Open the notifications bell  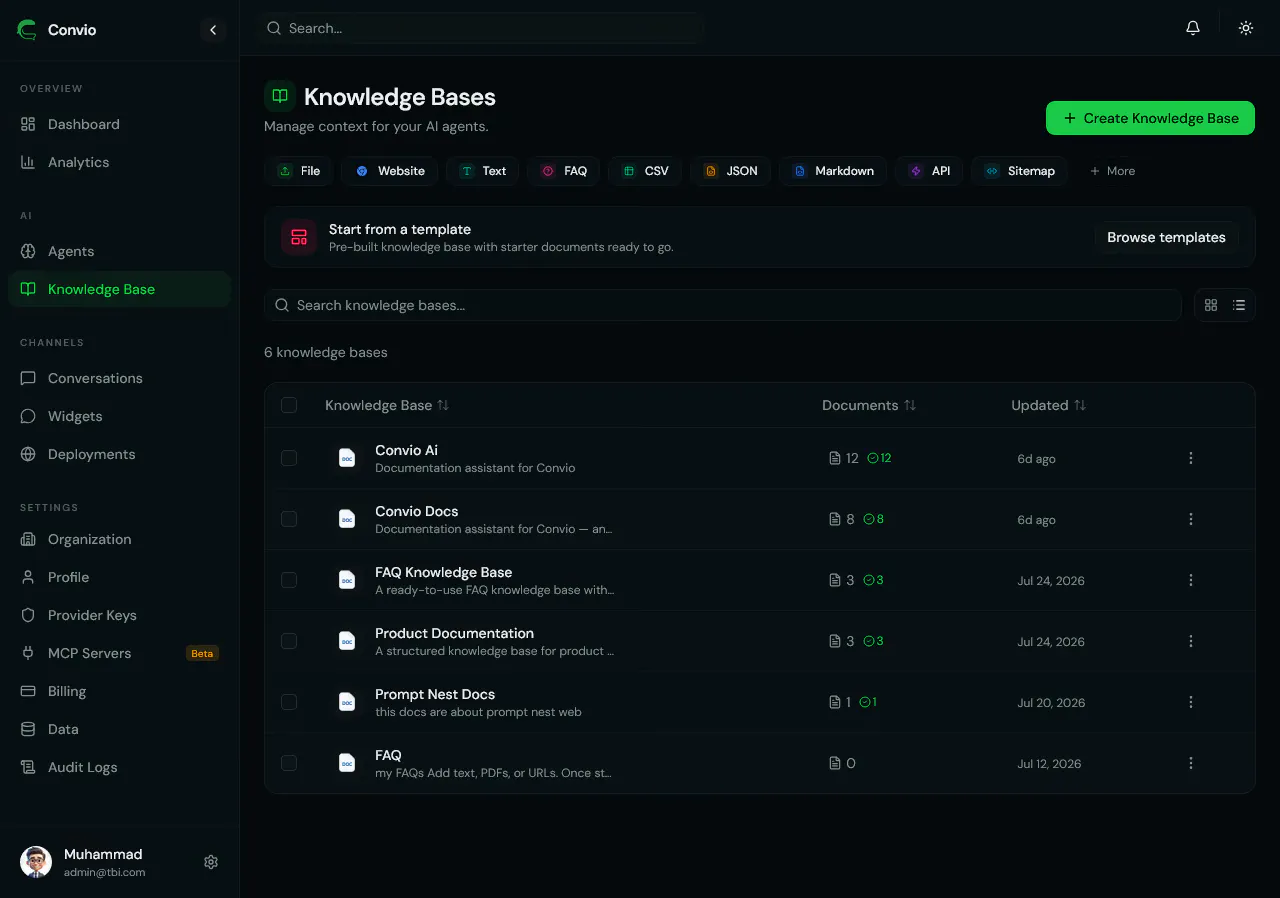(x=1193, y=28)
